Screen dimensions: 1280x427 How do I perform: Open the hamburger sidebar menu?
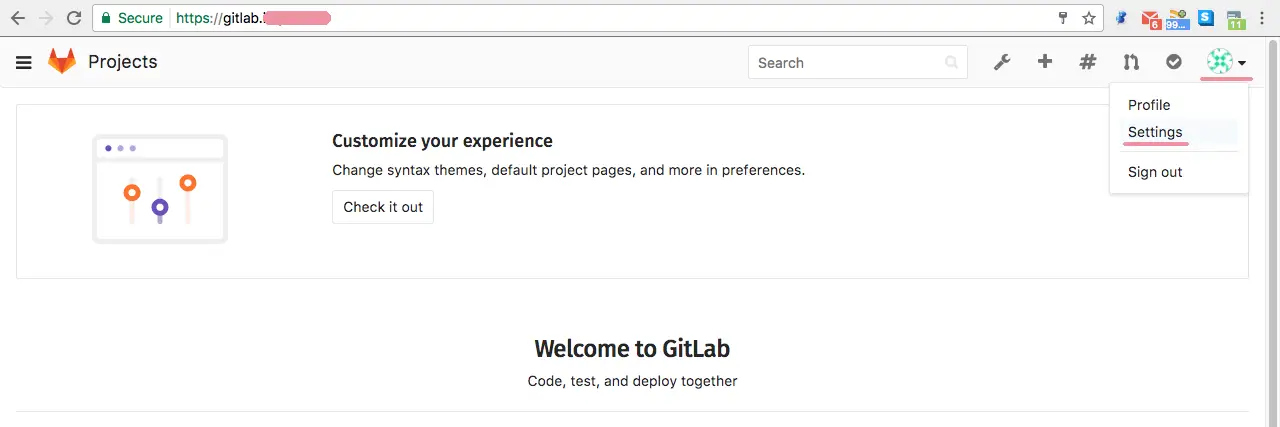pos(24,62)
